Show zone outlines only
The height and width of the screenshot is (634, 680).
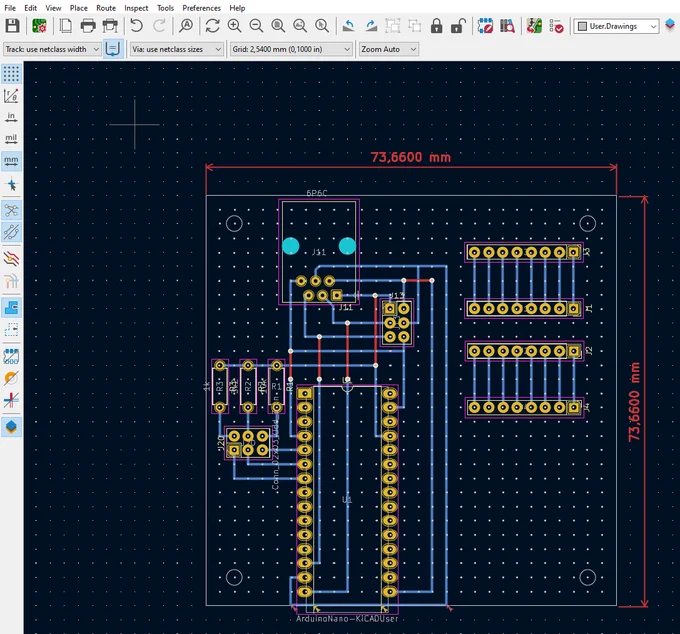pyautogui.click(x=11, y=330)
